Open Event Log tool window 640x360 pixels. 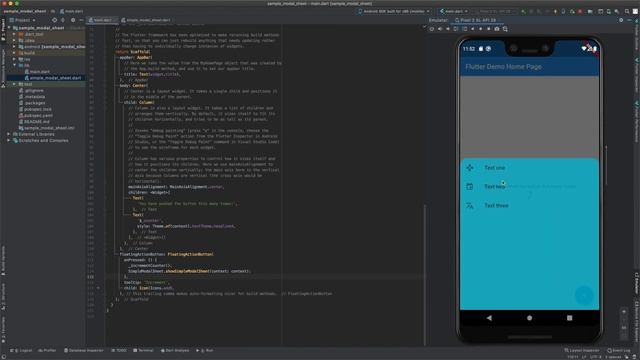pyautogui.click(x=619, y=350)
